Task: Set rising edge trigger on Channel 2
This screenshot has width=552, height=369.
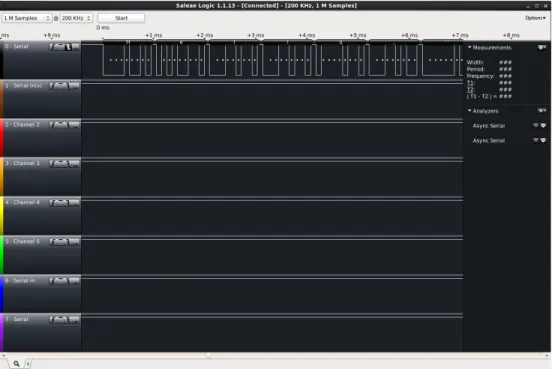Action: point(52,125)
